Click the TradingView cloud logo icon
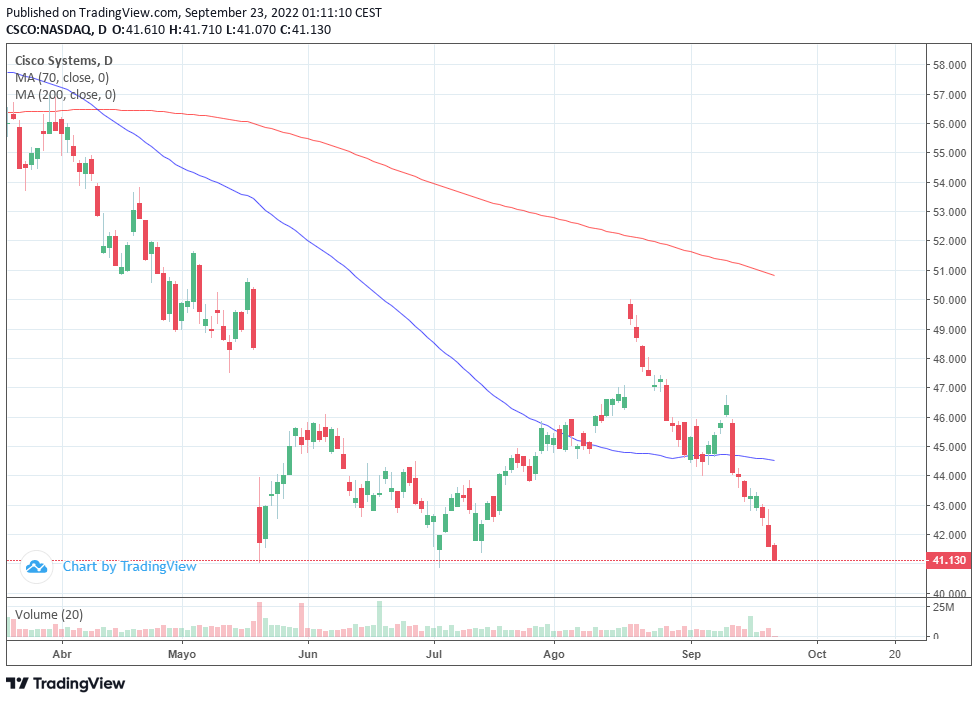Image resolution: width=978 pixels, height=702 pixels. tap(36, 567)
